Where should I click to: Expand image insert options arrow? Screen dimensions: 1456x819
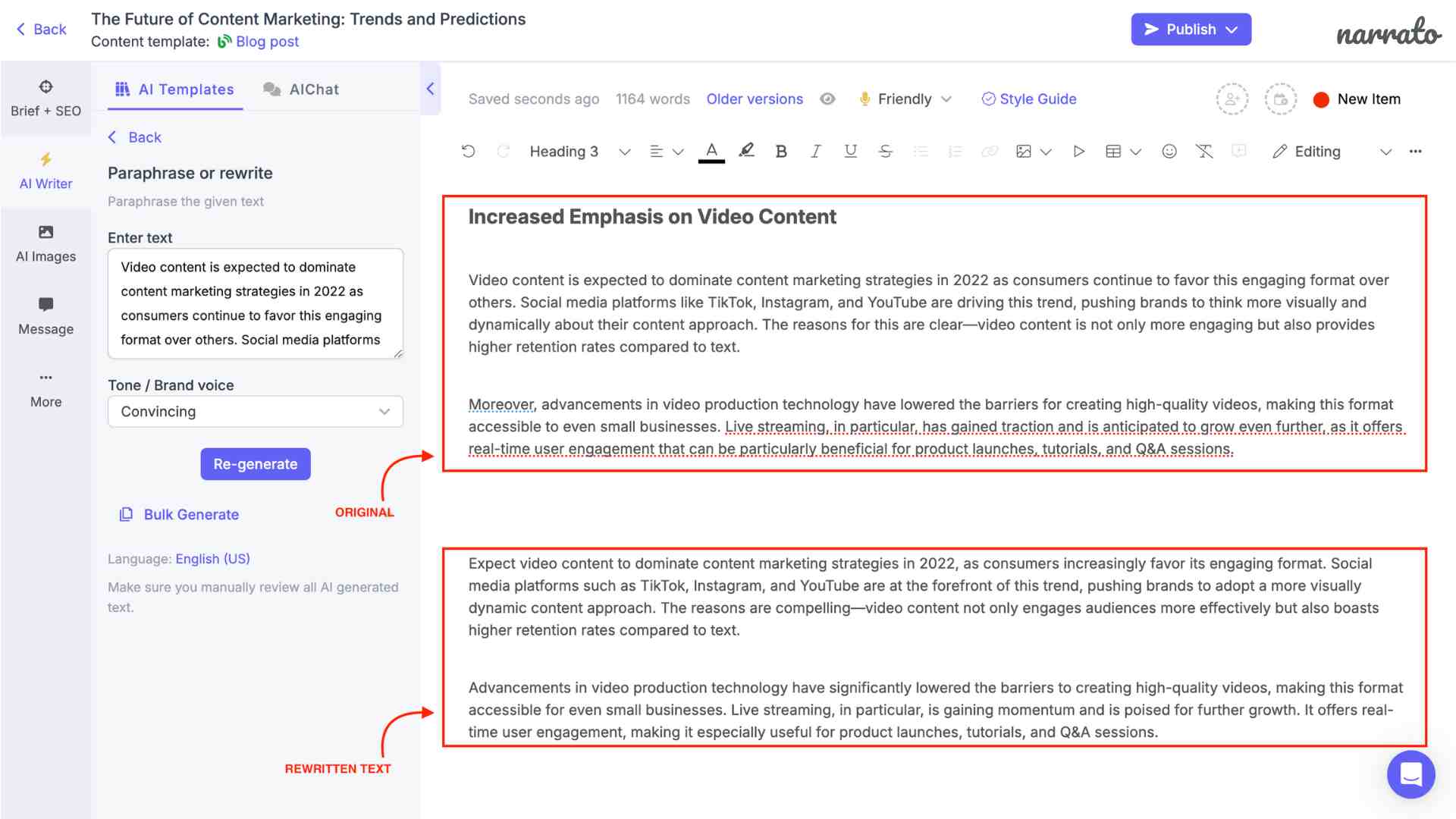(x=1046, y=152)
